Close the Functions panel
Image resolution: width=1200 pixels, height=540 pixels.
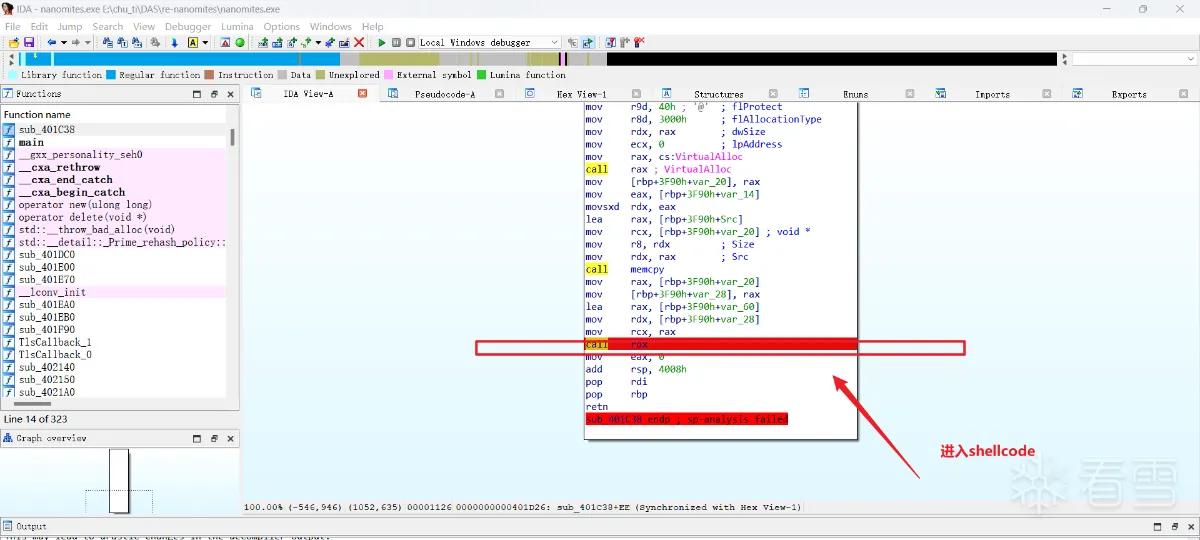point(230,94)
